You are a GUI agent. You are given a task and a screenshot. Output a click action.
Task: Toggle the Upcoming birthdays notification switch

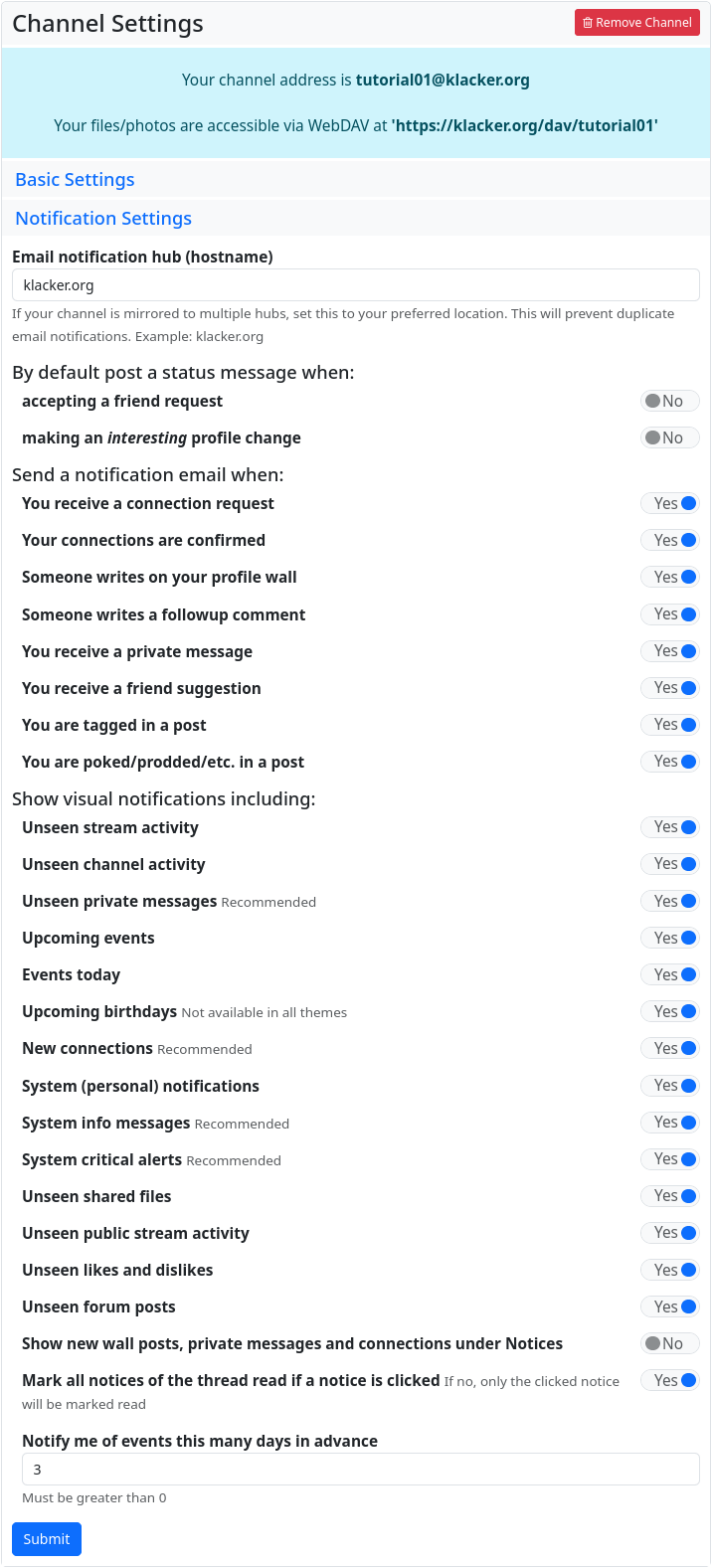669,1012
